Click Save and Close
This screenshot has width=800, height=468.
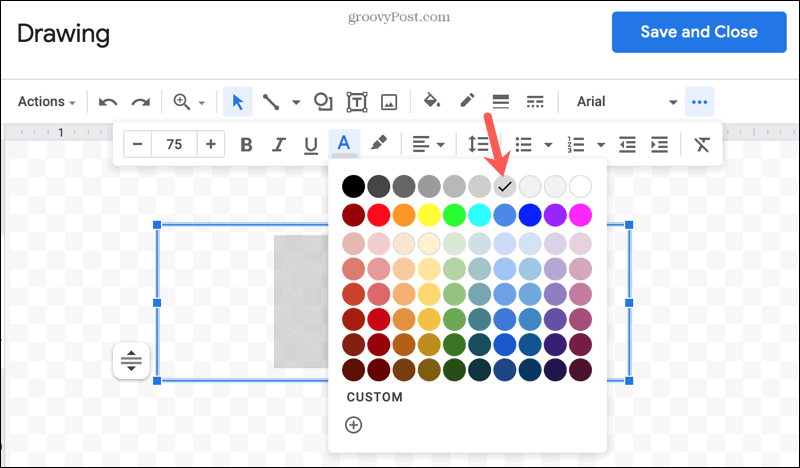(x=699, y=32)
